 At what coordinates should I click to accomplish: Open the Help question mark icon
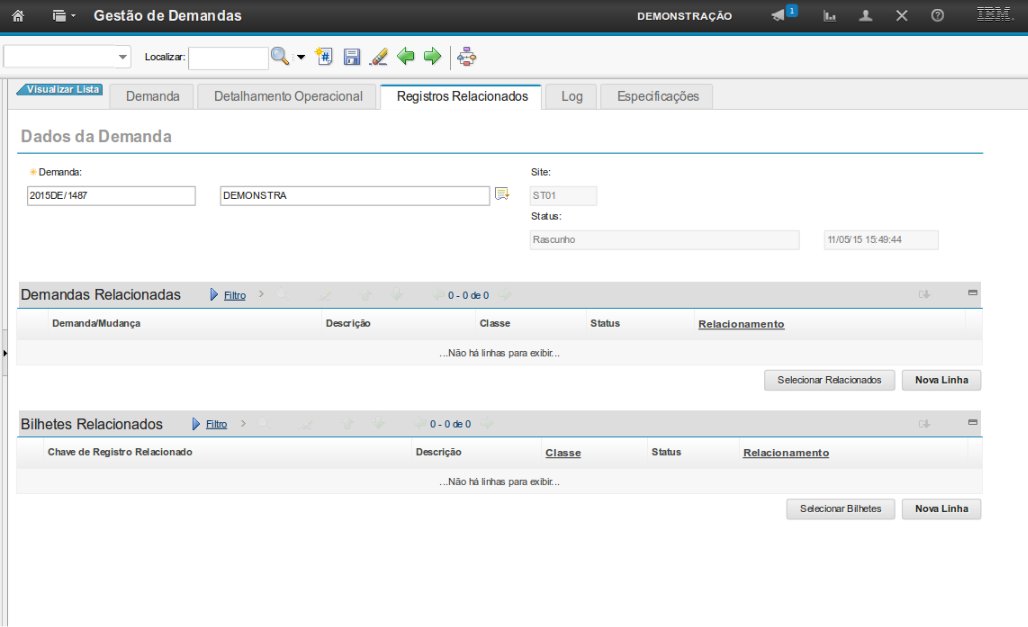tap(937, 16)
